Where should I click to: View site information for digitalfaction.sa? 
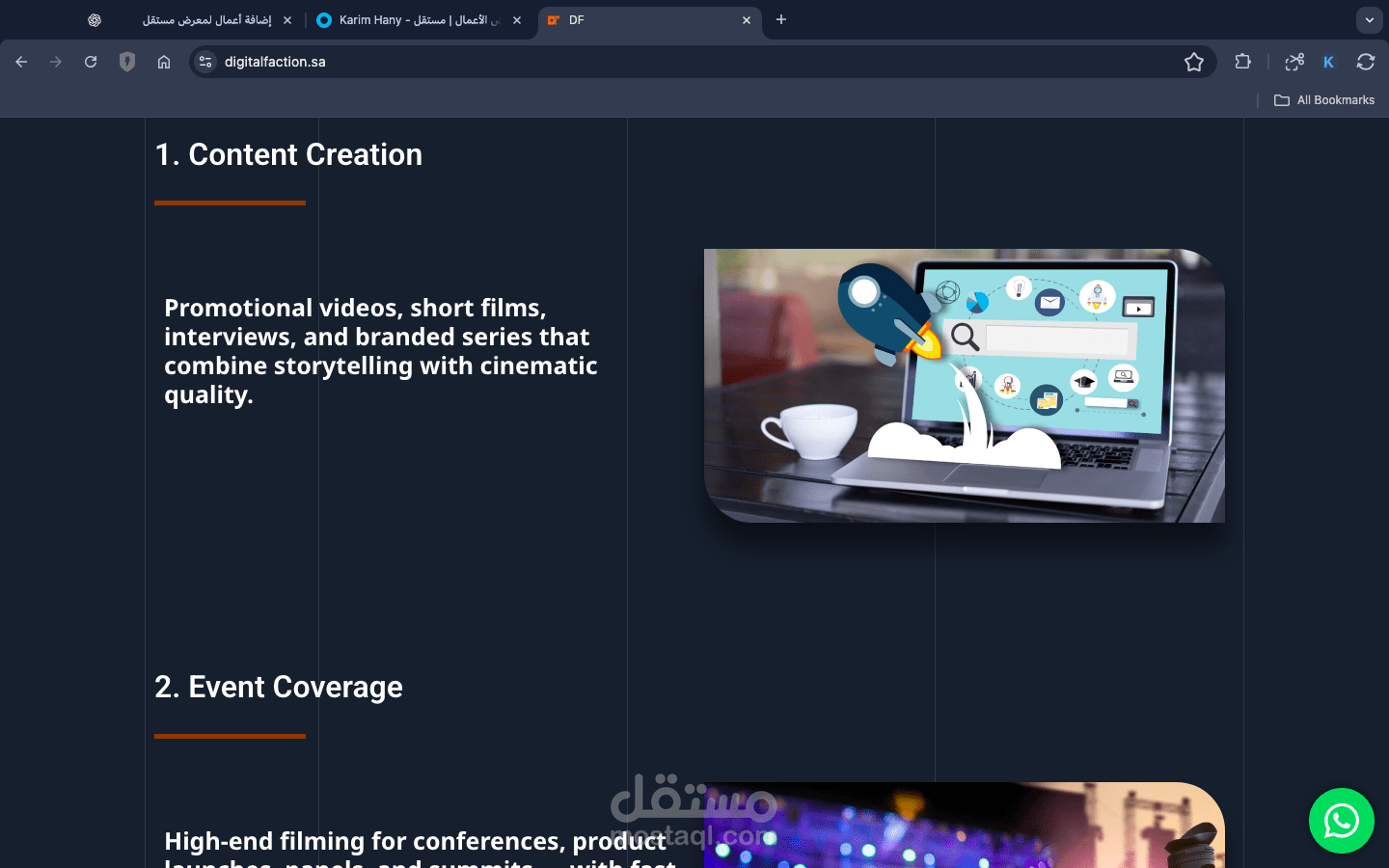pyautogui.click(x=205, y=62)
